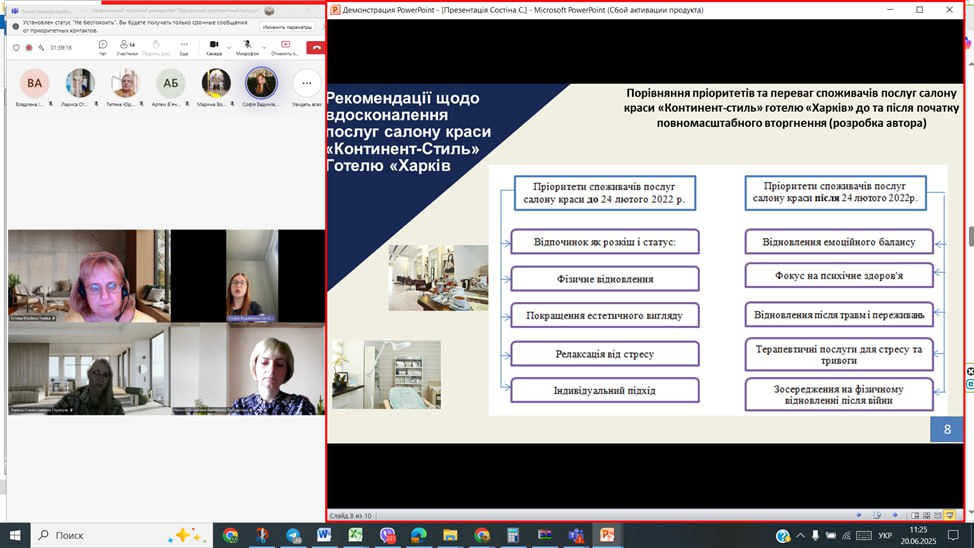The width and height of the screenshot is (974, 548).
Task: Click the recording indicator icon
Action: point(29,47)
